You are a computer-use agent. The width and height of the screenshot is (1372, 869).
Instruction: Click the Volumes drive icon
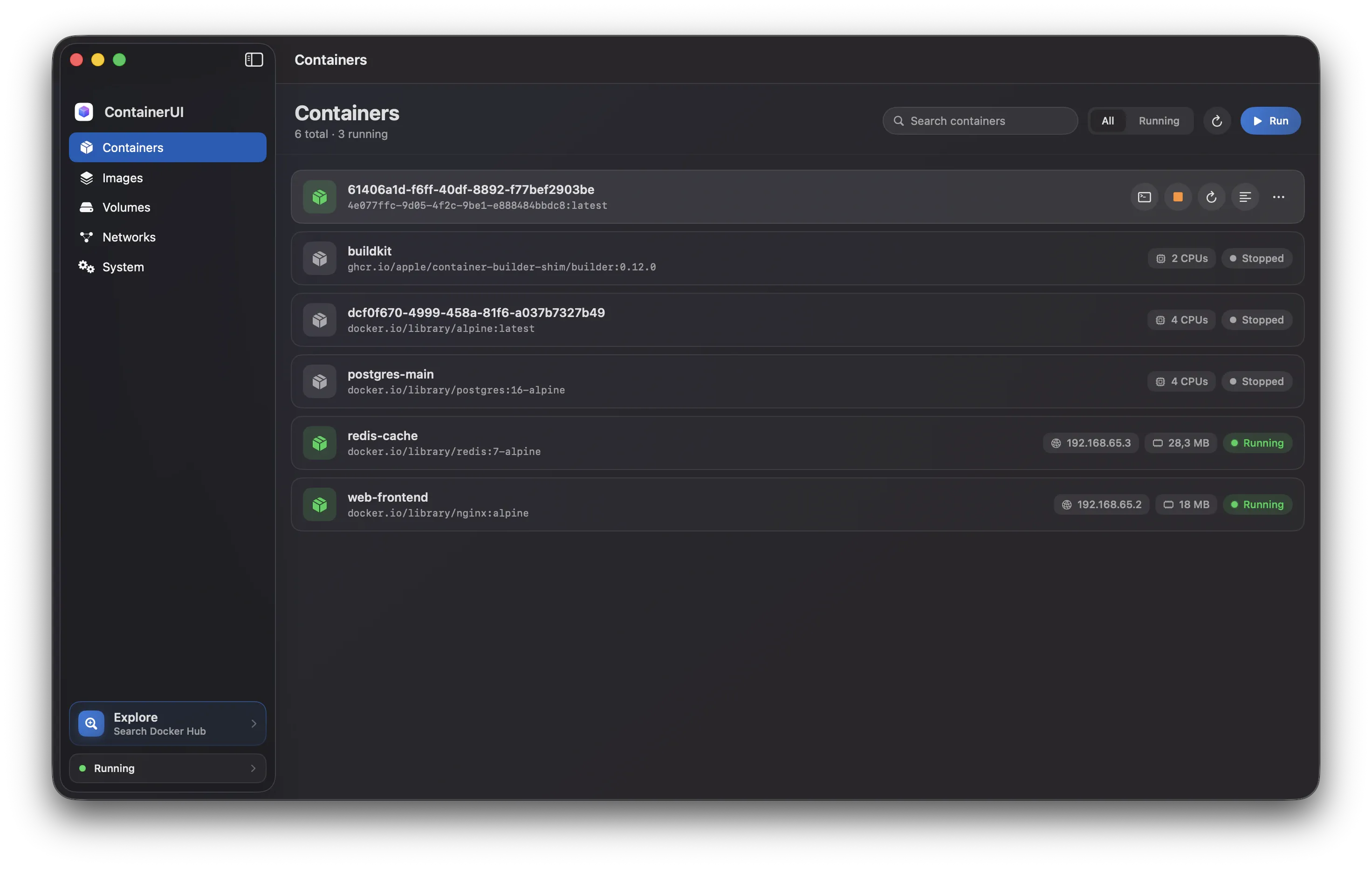[87, 207]
